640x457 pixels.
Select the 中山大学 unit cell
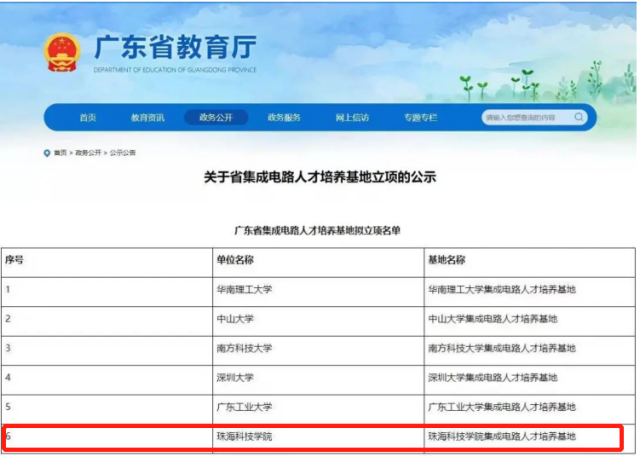tap(318, 321)
